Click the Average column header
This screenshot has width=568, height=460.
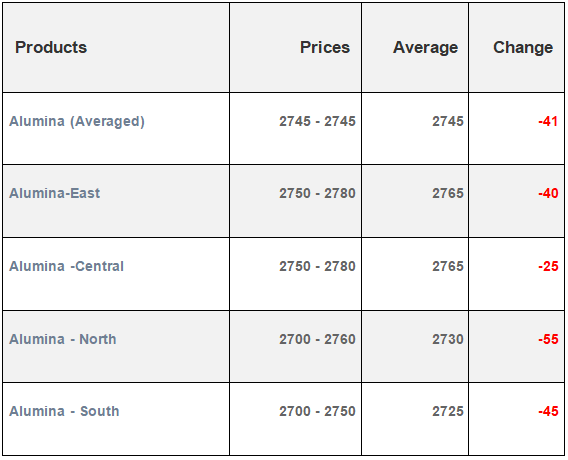coord(425,48)
